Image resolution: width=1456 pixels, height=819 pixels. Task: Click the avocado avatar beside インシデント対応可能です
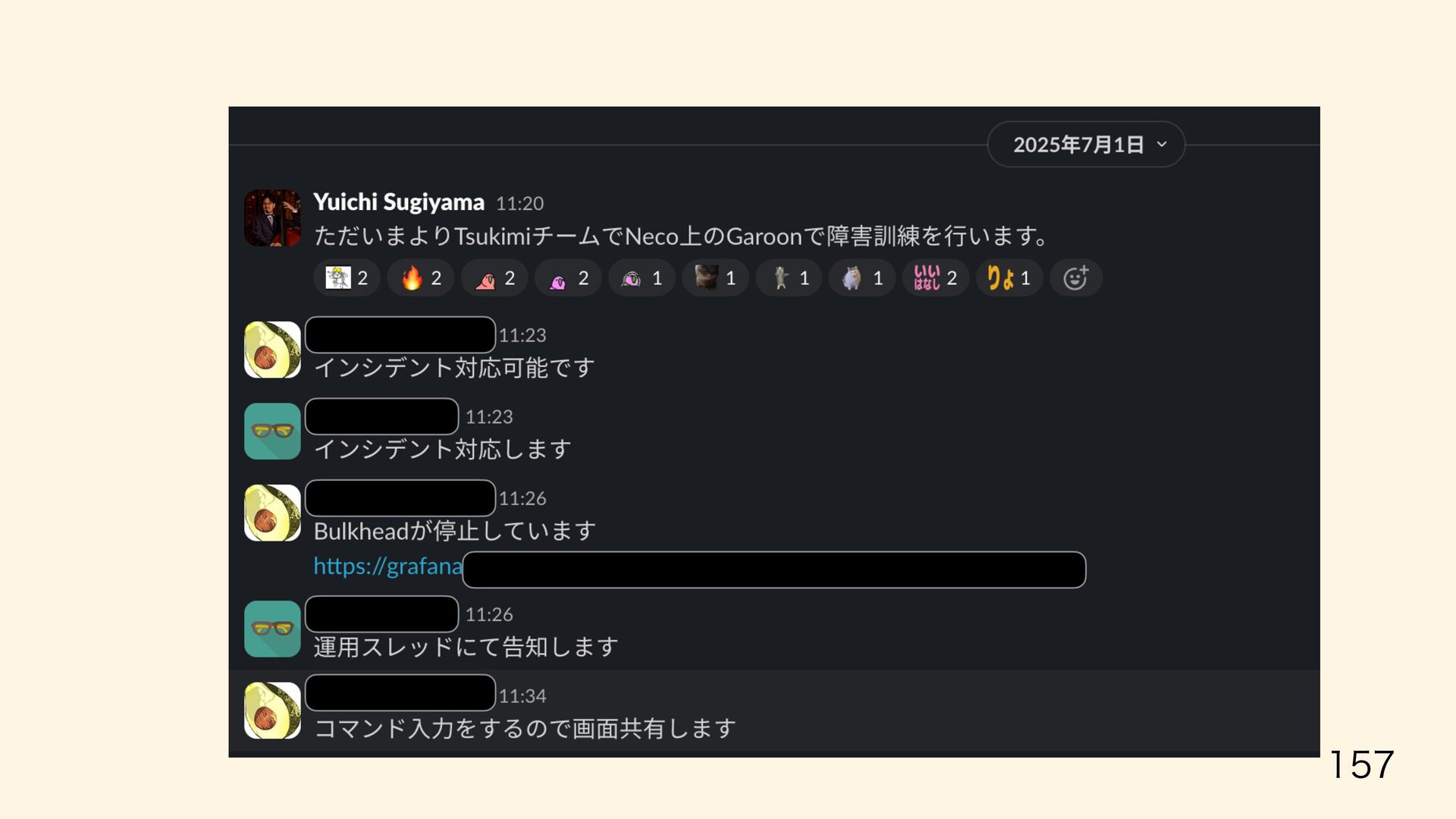click(x=272, y=350)
